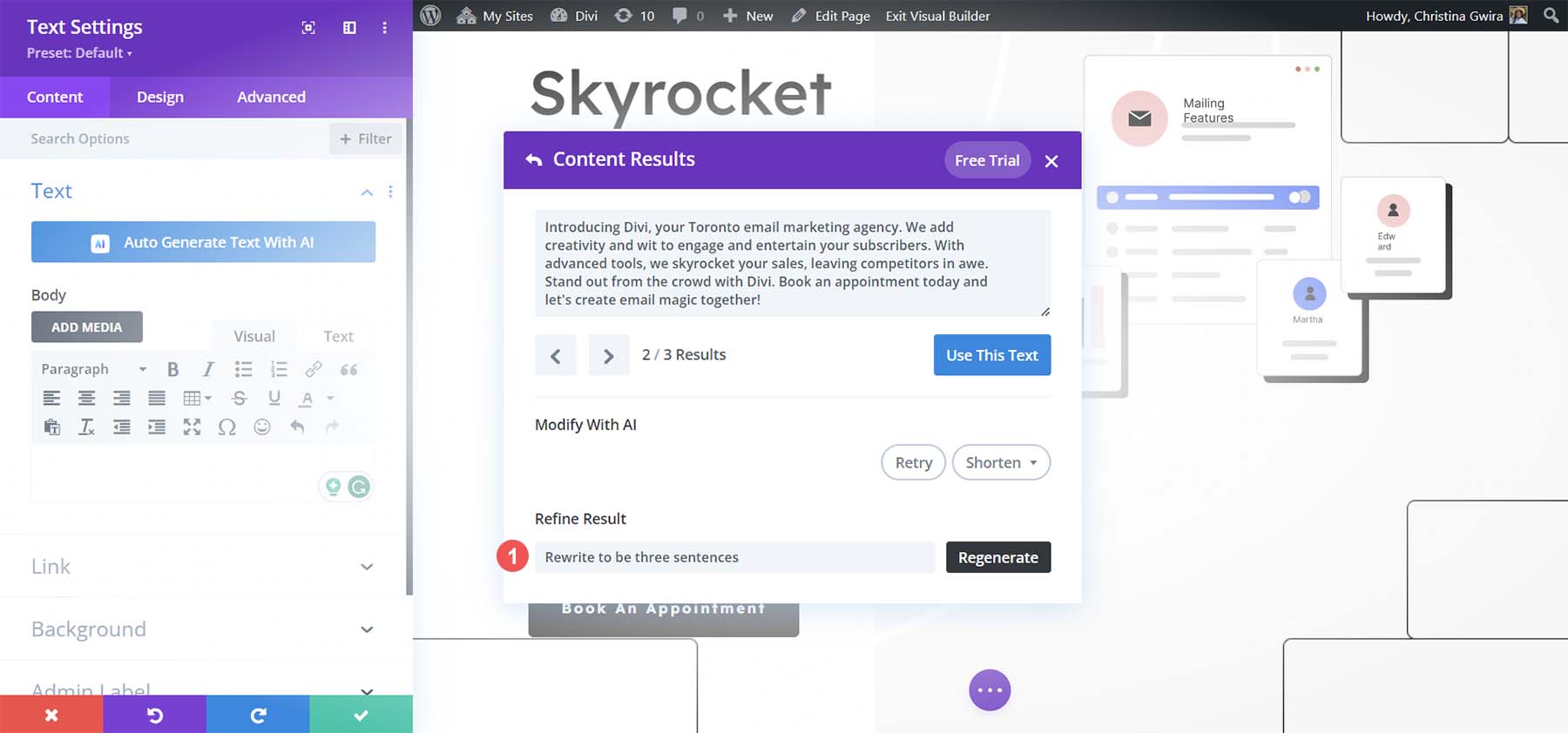Open the Advanced tab
The image size is (1568, 733).
(271, 97)
